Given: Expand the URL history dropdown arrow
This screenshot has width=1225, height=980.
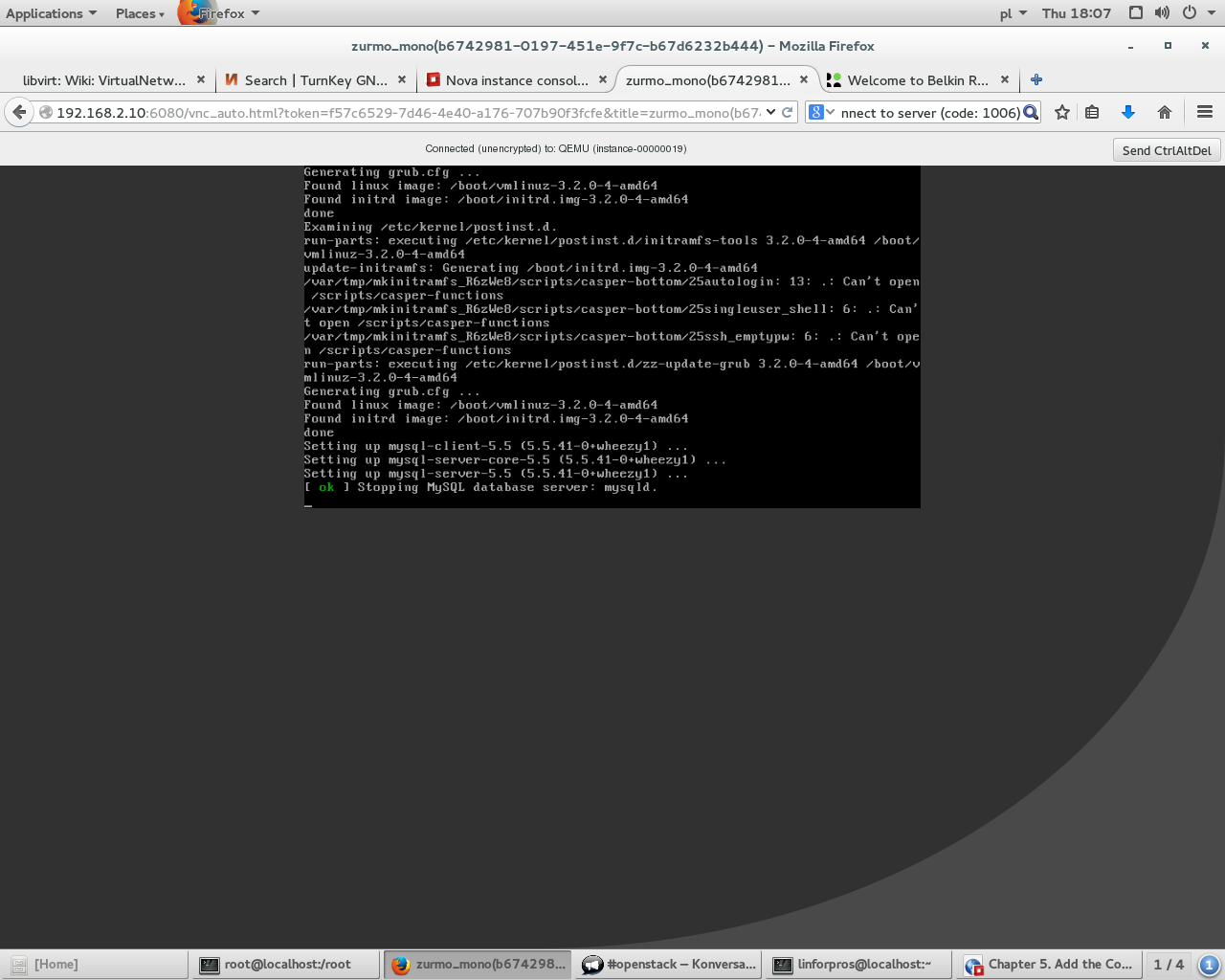Looking at the screenshot, I should point(771,112).
